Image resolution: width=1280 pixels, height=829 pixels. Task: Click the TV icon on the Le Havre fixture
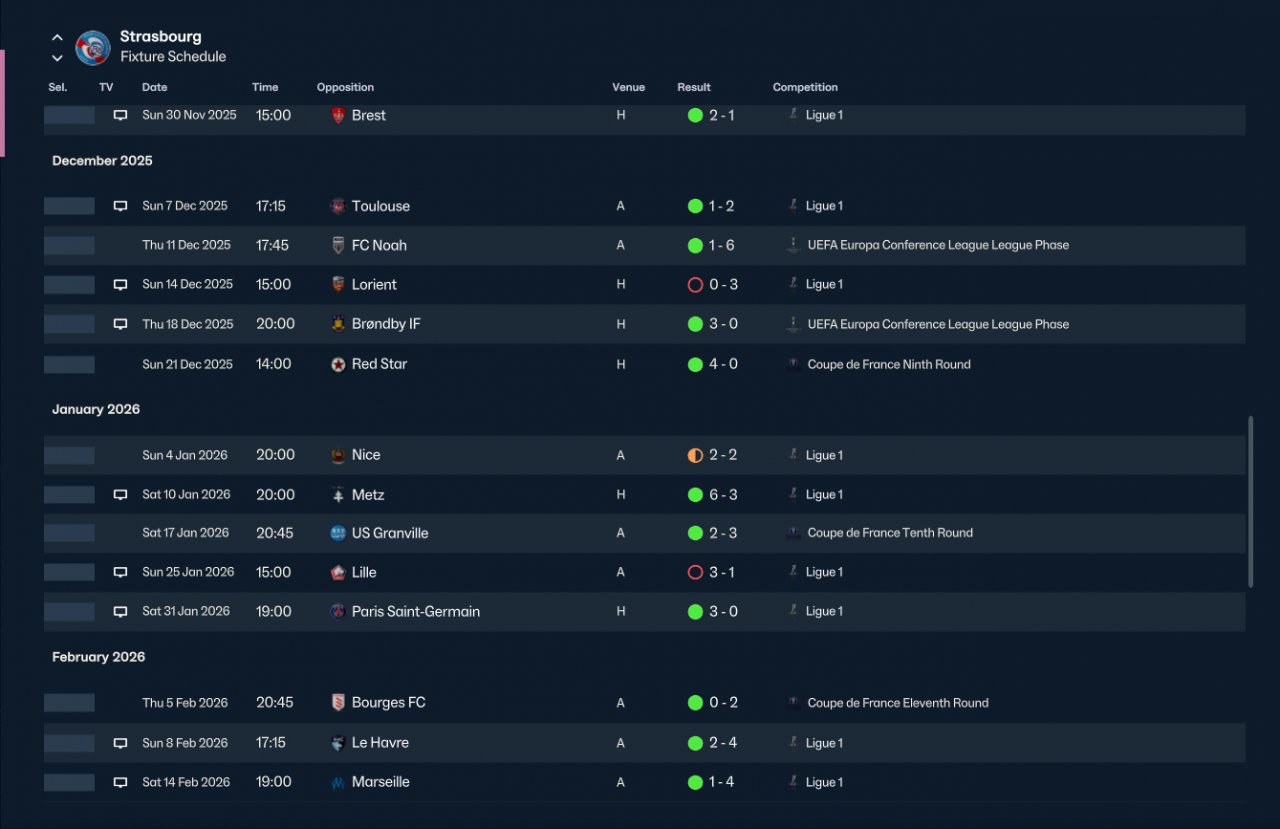tap(120, 743)
